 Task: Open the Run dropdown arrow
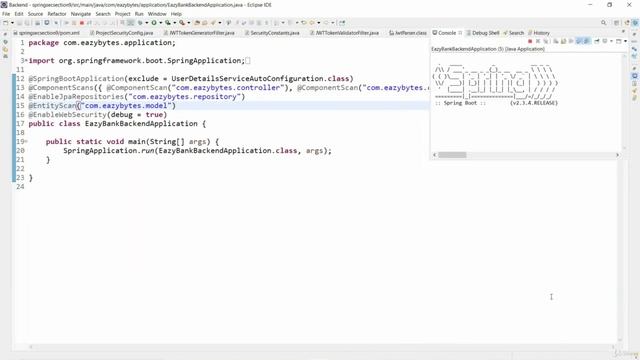(x=160, y=23)
